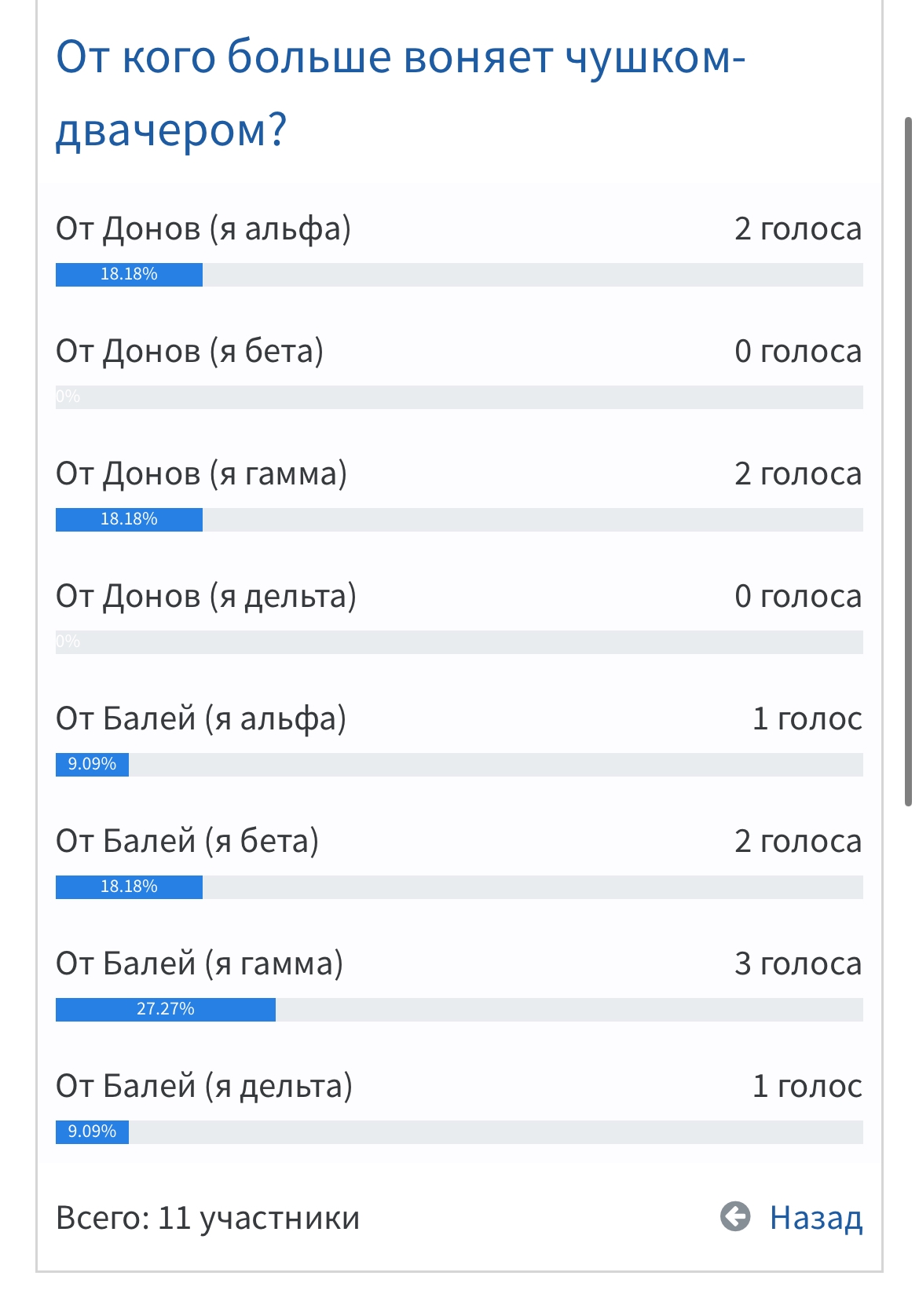The width and height of the screenshot is (919, 1316).
Task: Click the 18.18% bar for Донов гамма
Action: (129, 520)
